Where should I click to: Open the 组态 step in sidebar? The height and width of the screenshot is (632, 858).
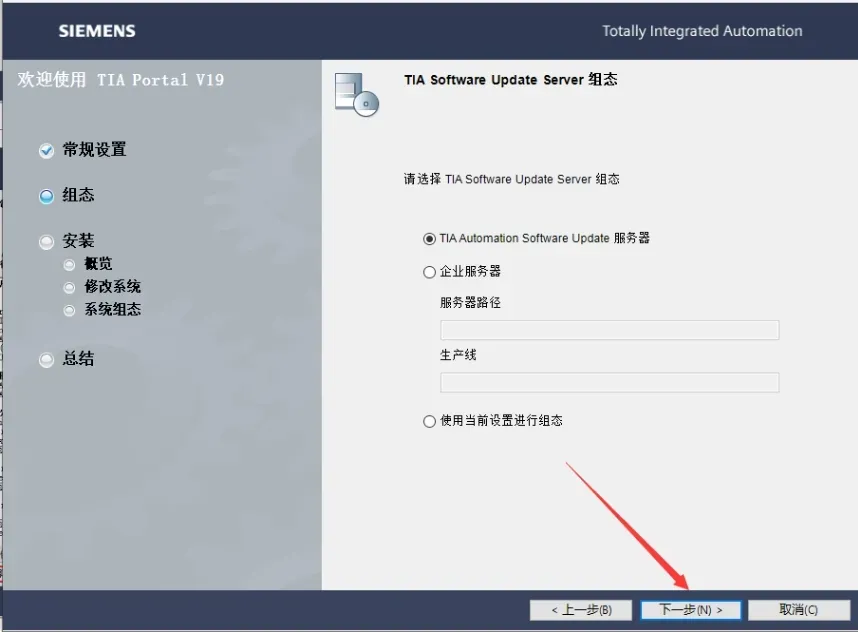tap(78, 195)
